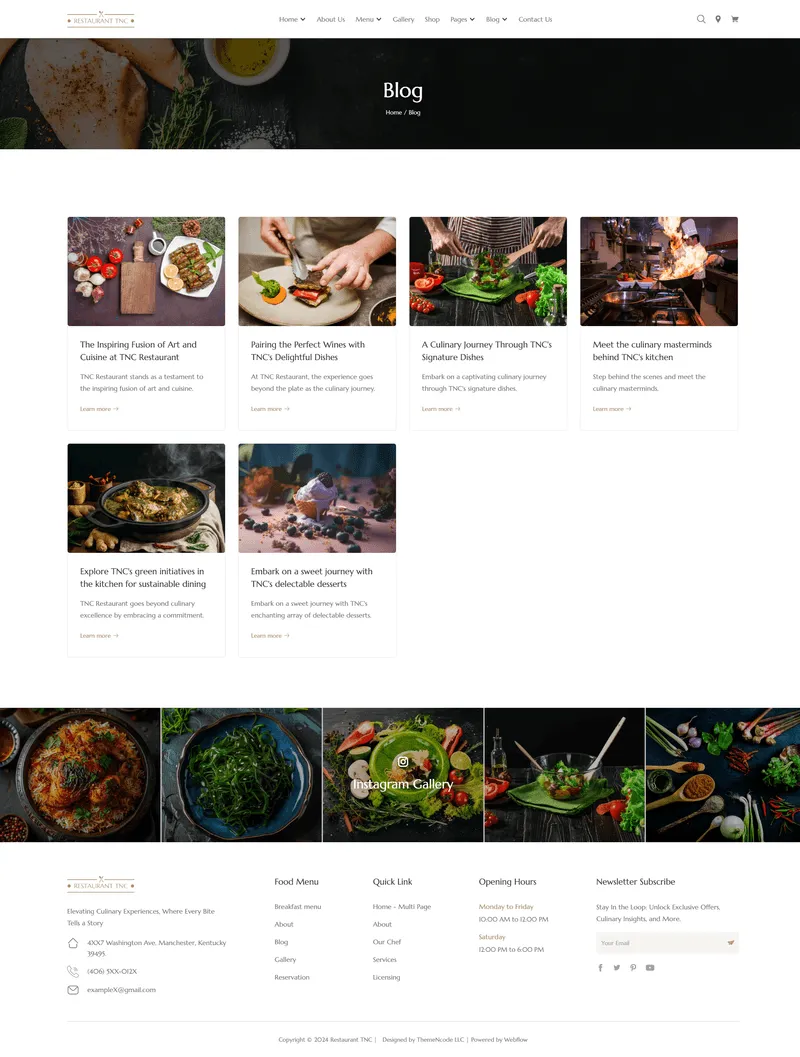Open the Twitter icon in footer

point(617,967)
